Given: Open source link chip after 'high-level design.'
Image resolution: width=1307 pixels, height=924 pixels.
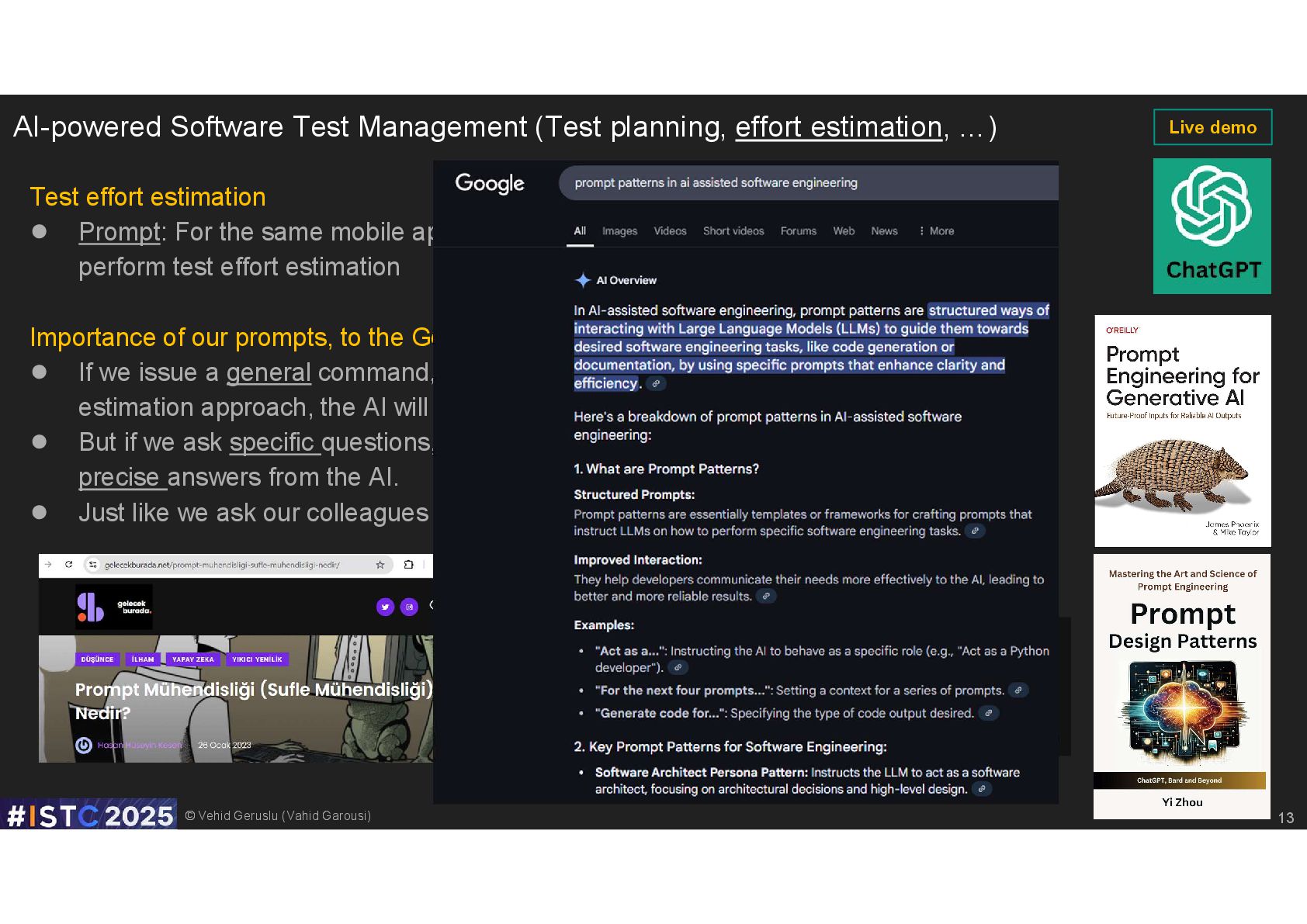Looking at the screenshot, I should 982,789.
